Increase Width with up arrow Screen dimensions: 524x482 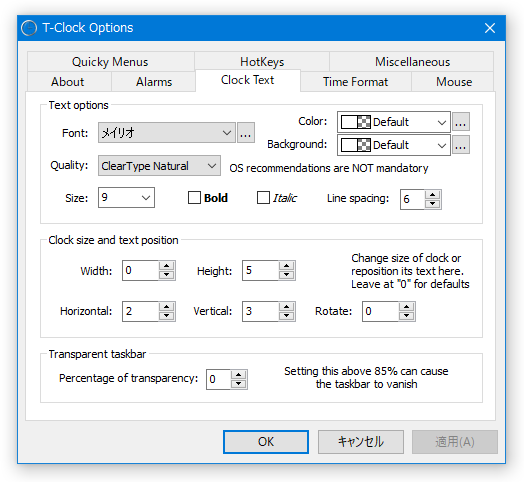[166, 266]
